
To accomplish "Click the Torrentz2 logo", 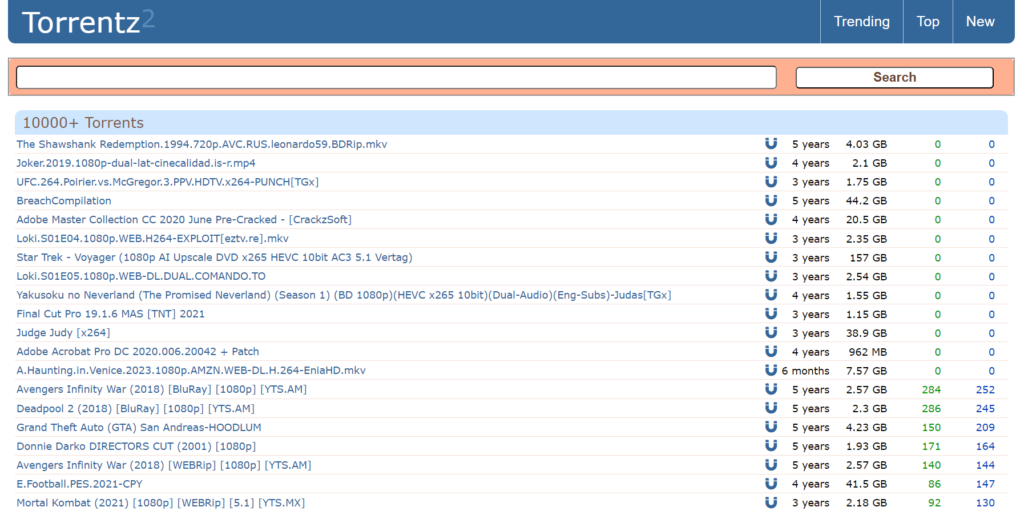I will click(88, 22).
